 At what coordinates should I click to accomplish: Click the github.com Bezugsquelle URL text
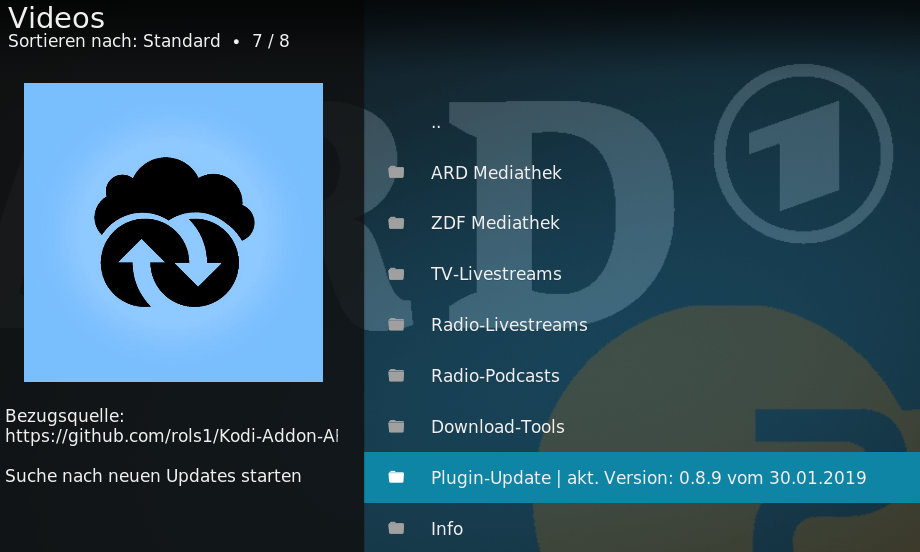(x=171, y=436)
